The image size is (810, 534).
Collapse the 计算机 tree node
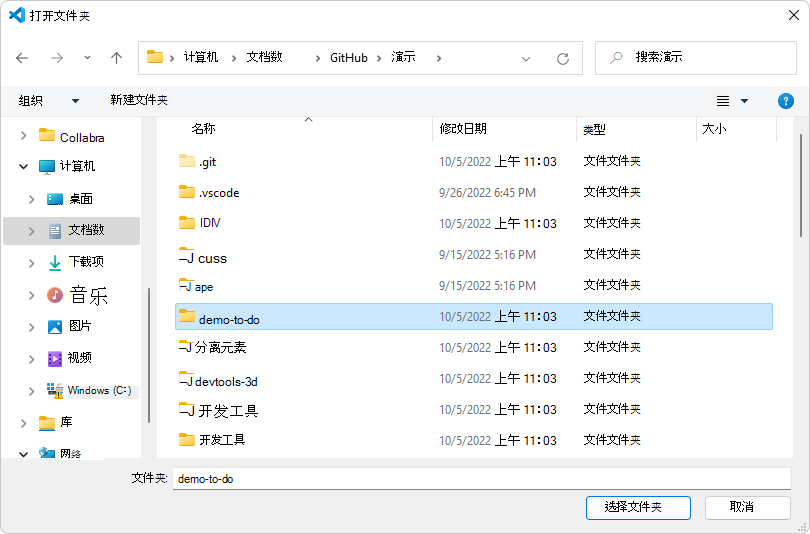[x=23, y=166]
